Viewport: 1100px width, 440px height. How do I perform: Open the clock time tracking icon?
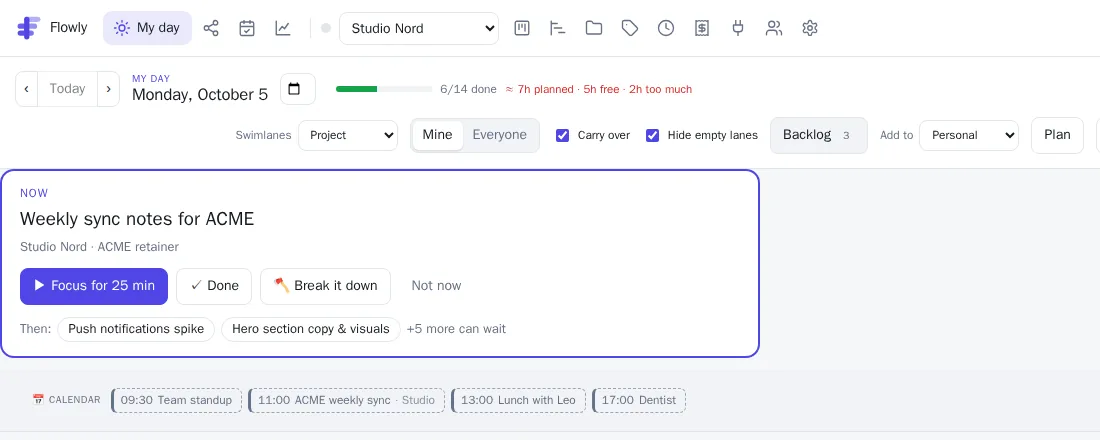666,28
